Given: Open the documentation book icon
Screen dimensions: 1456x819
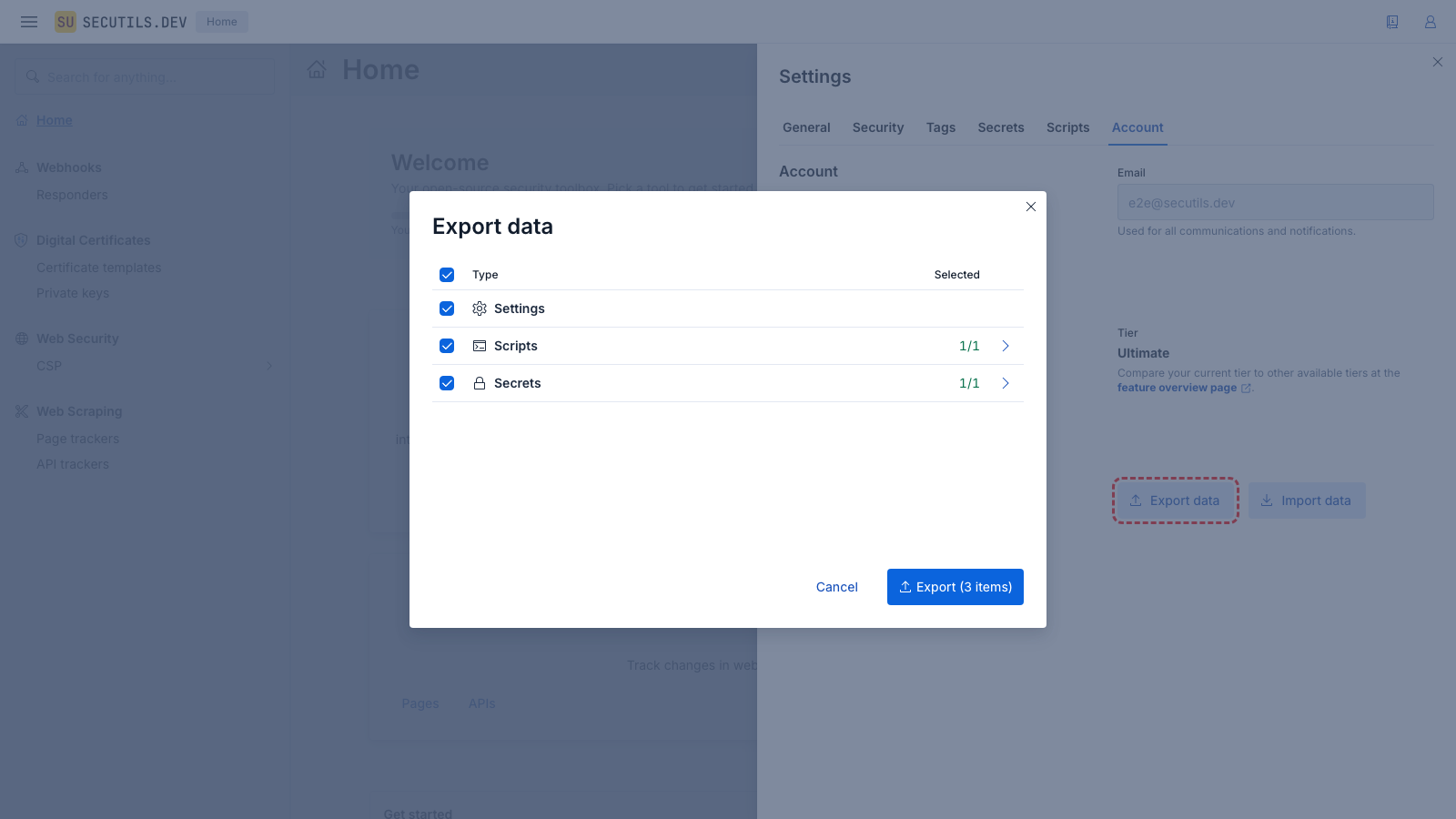Looking at the screenshot, I should coord(1392,22).
